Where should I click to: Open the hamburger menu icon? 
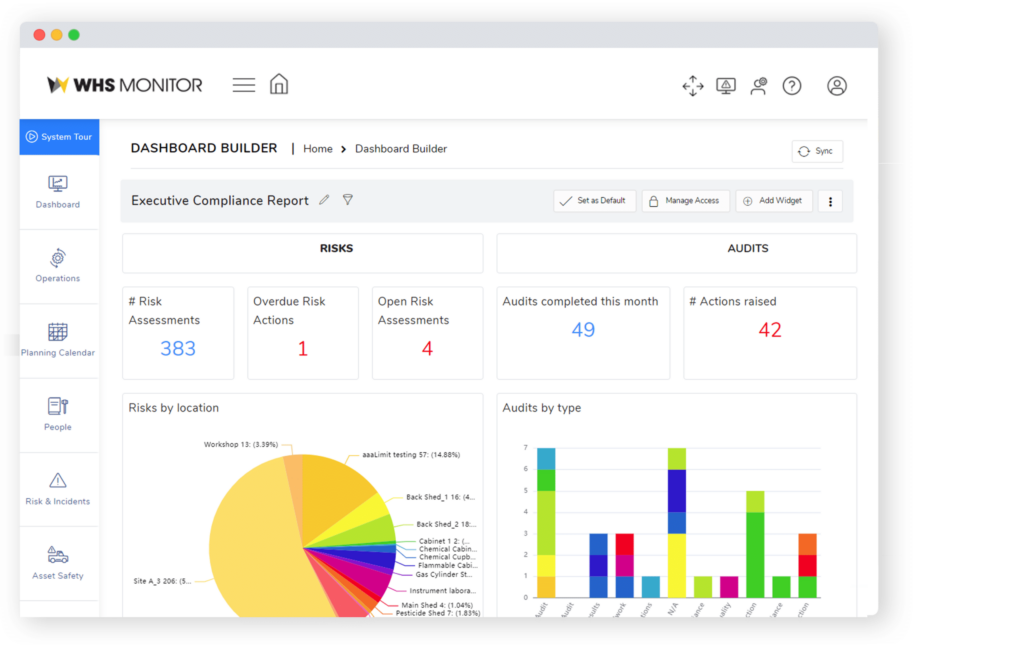pos(244,86)
